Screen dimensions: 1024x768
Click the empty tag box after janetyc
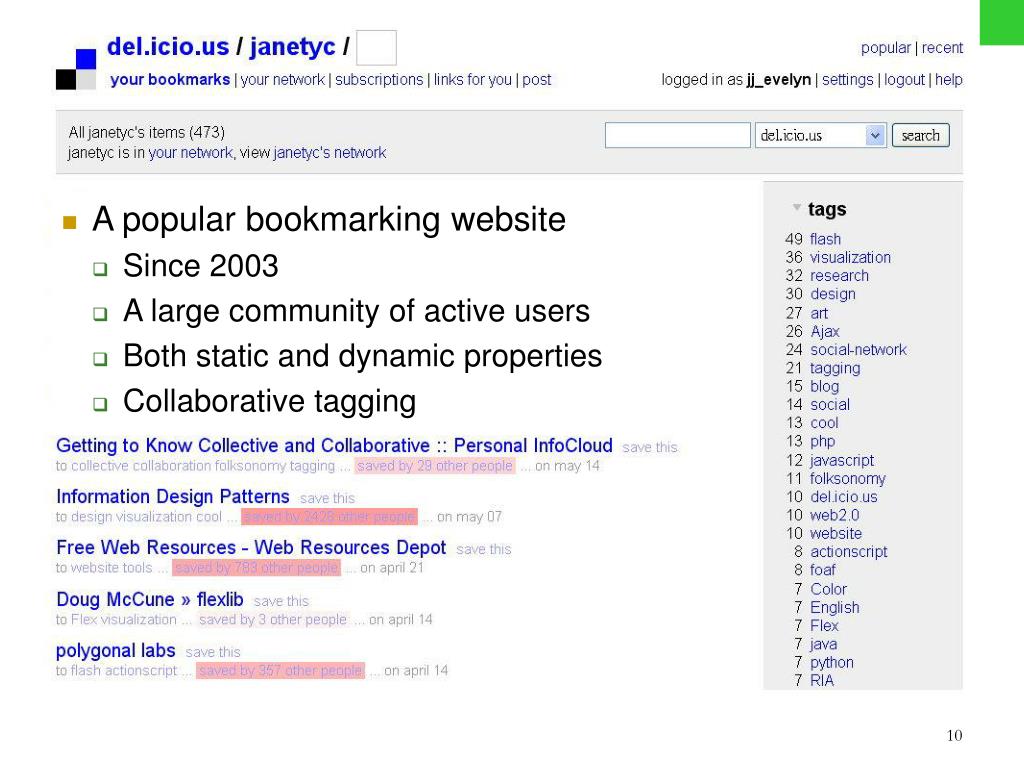tap(376, 48)
